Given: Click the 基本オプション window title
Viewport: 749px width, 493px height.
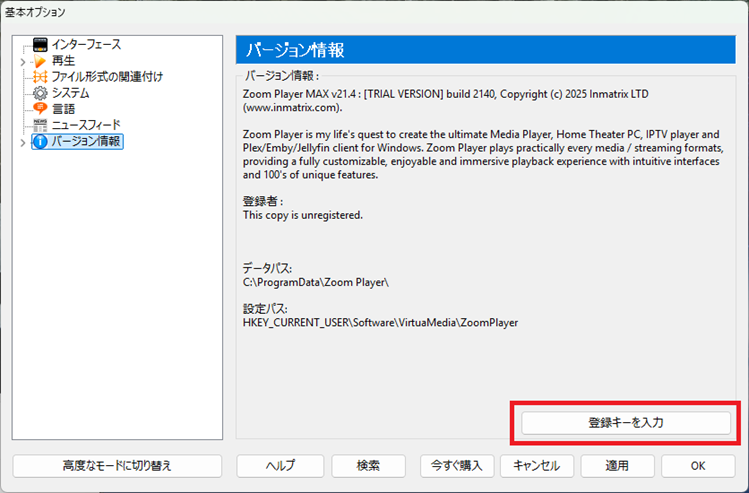Looking at the screenshot, I should tap(35, 12).
